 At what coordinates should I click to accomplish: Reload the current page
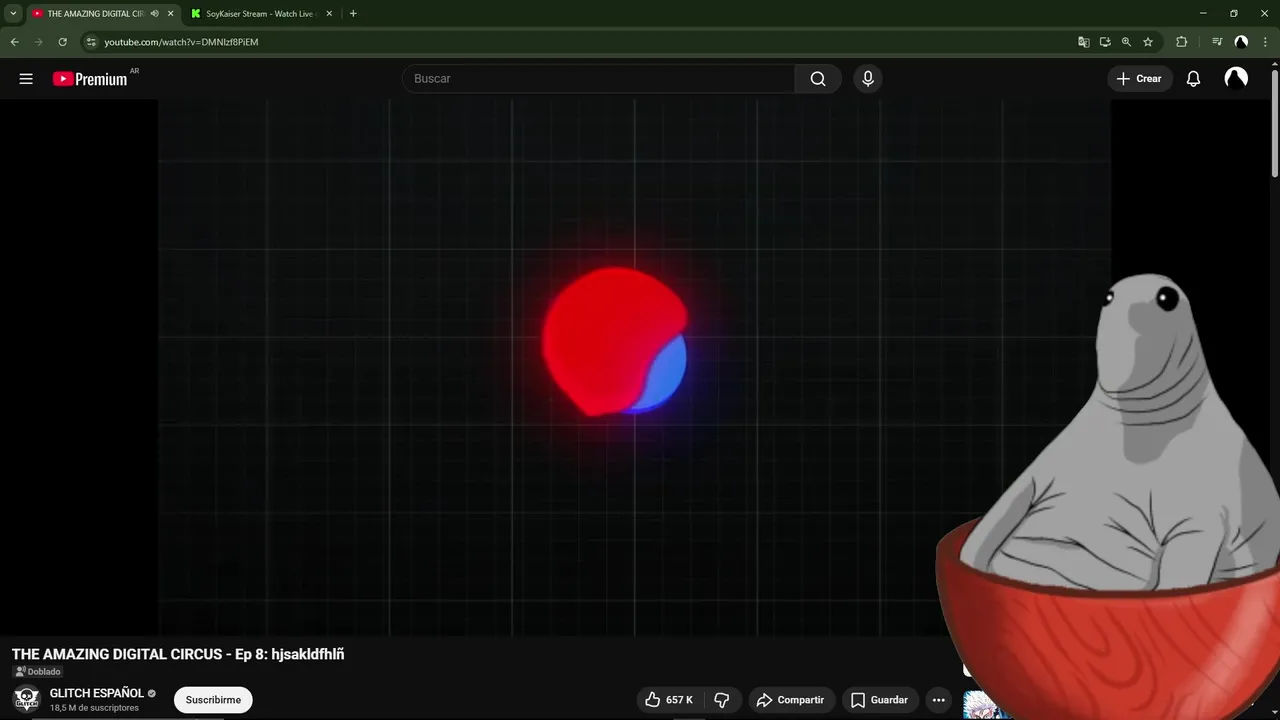(x=62, y=42)
